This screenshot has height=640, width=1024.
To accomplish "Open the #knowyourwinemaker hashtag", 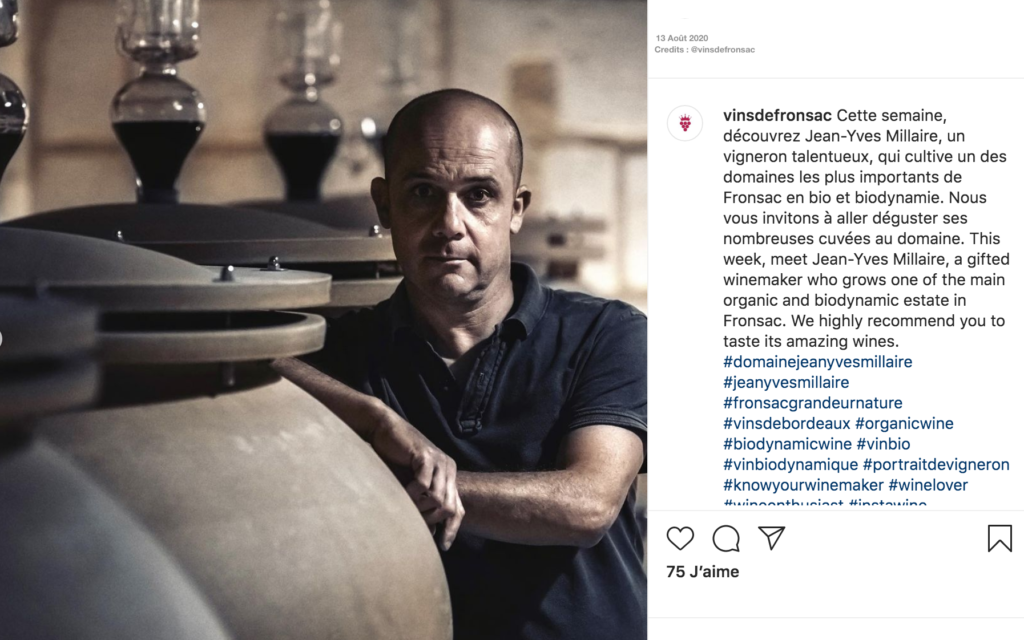I will (803, 485).
